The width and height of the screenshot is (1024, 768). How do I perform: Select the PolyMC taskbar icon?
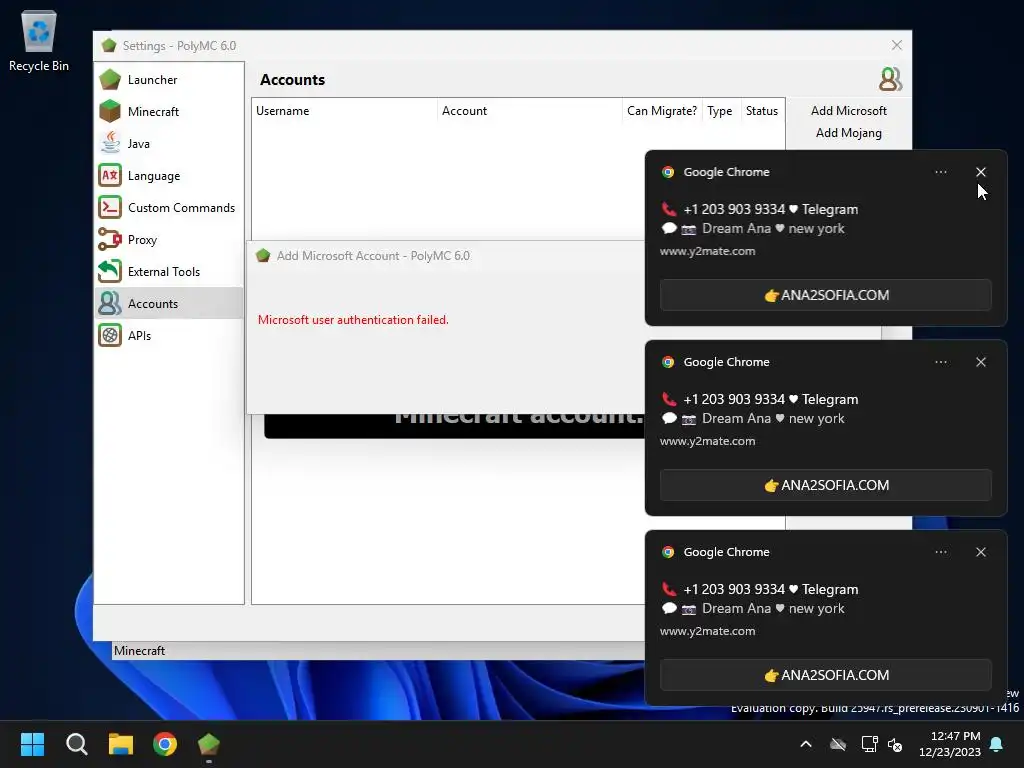[209, 744]
